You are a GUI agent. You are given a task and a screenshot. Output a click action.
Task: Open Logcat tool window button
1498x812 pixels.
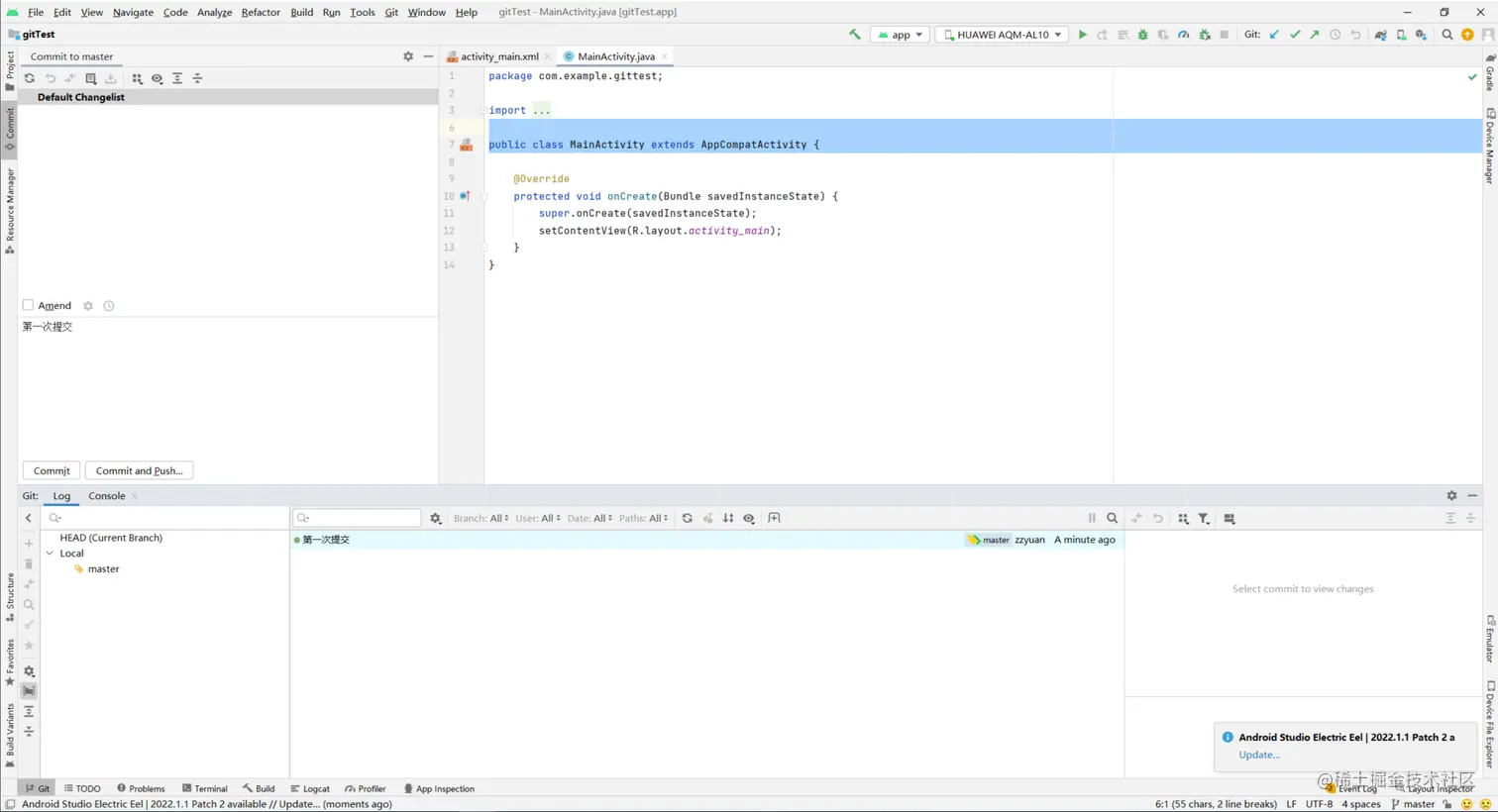[310, 789]
